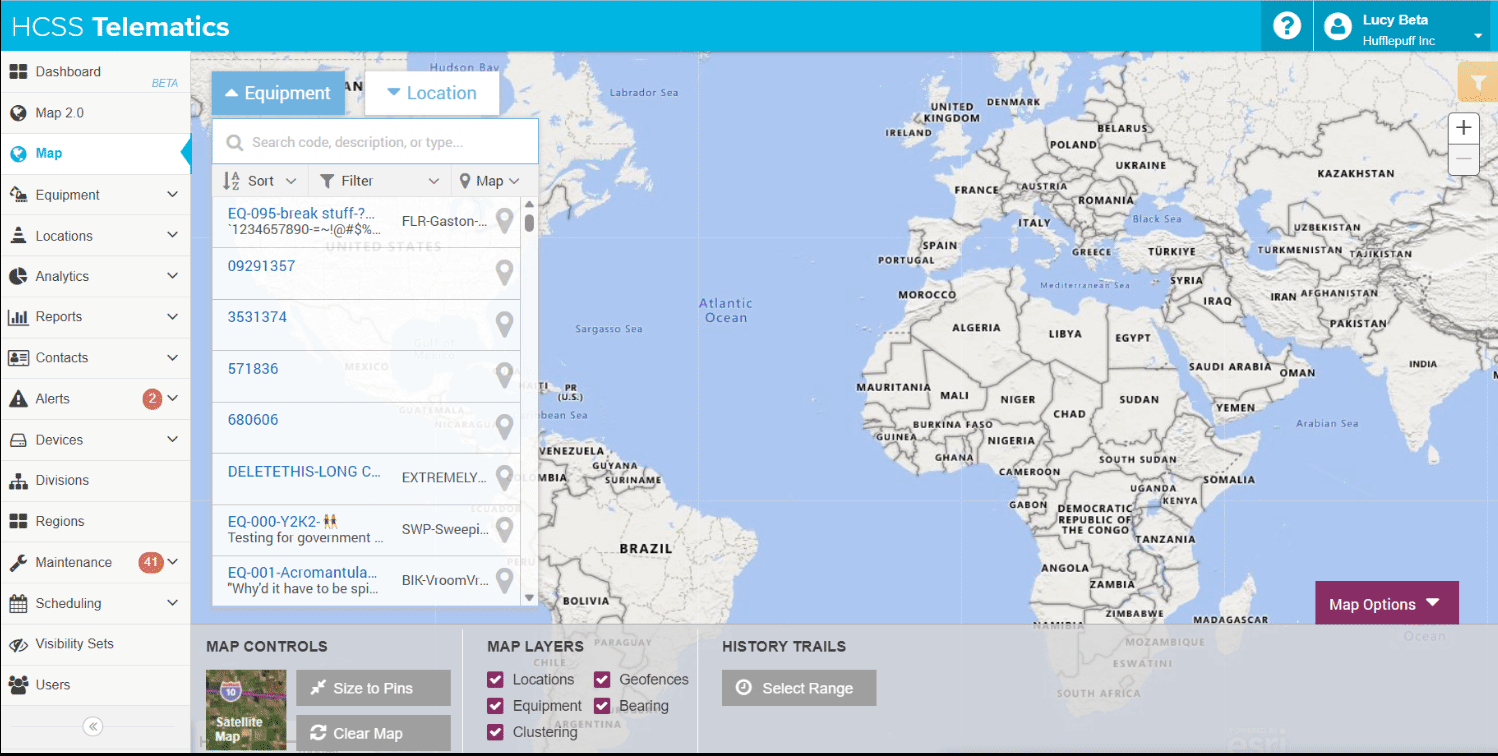Toggle the Map Options panel
Screen dimensions: 1498x756
point(1386,604)
